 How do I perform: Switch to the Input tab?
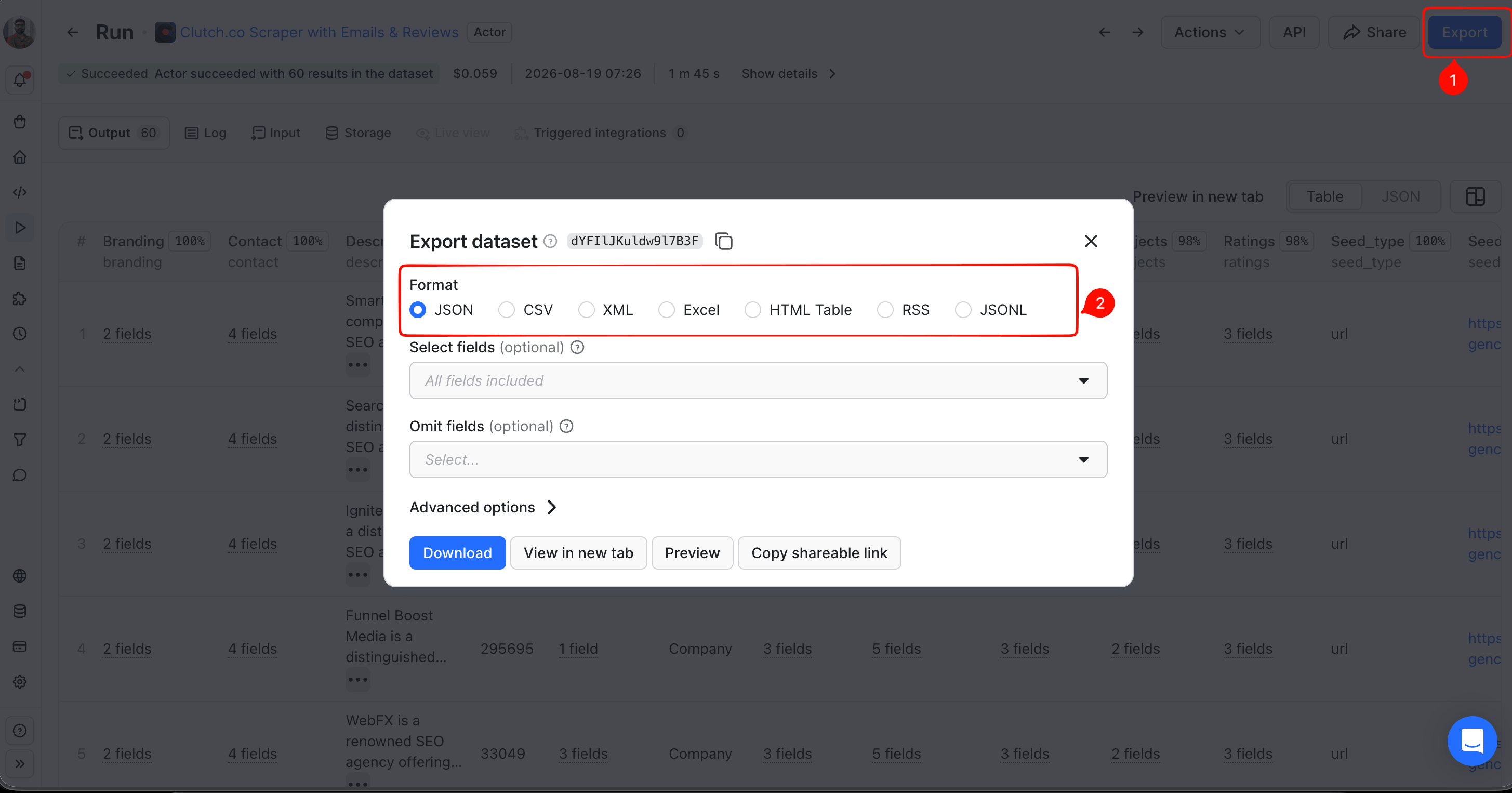click(276, 133)
